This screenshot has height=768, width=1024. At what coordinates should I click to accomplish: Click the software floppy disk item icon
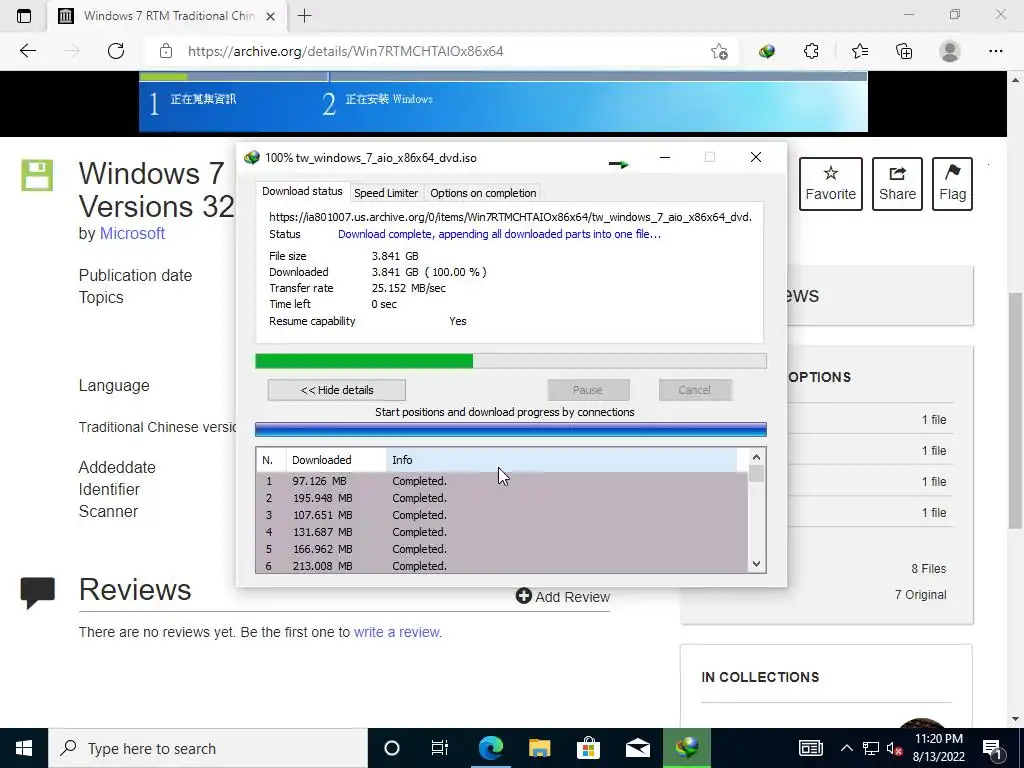(x=37, y=175)
